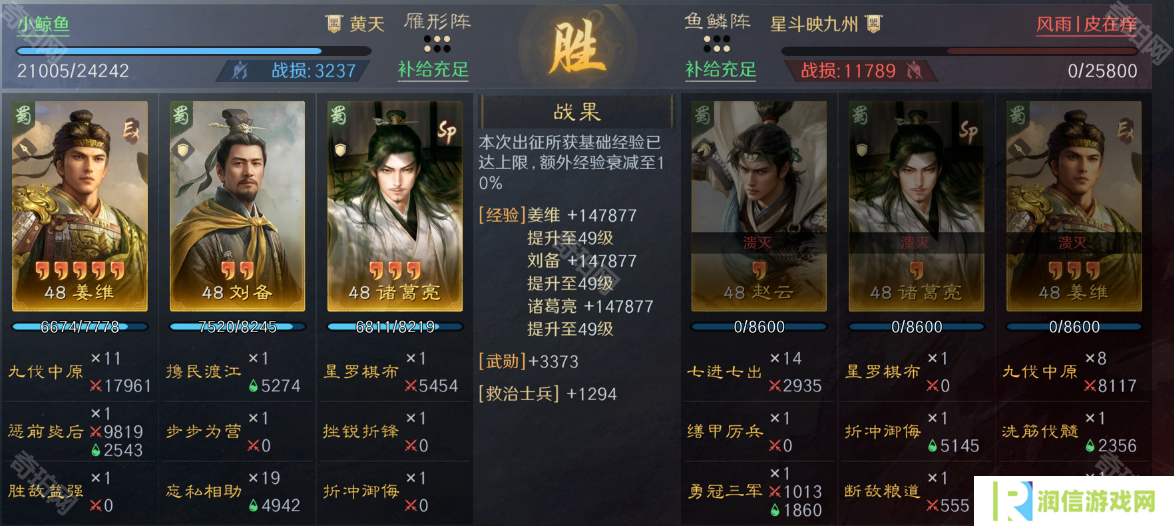Click the 九伐中原 skill under left 姜维

point(46,372)
